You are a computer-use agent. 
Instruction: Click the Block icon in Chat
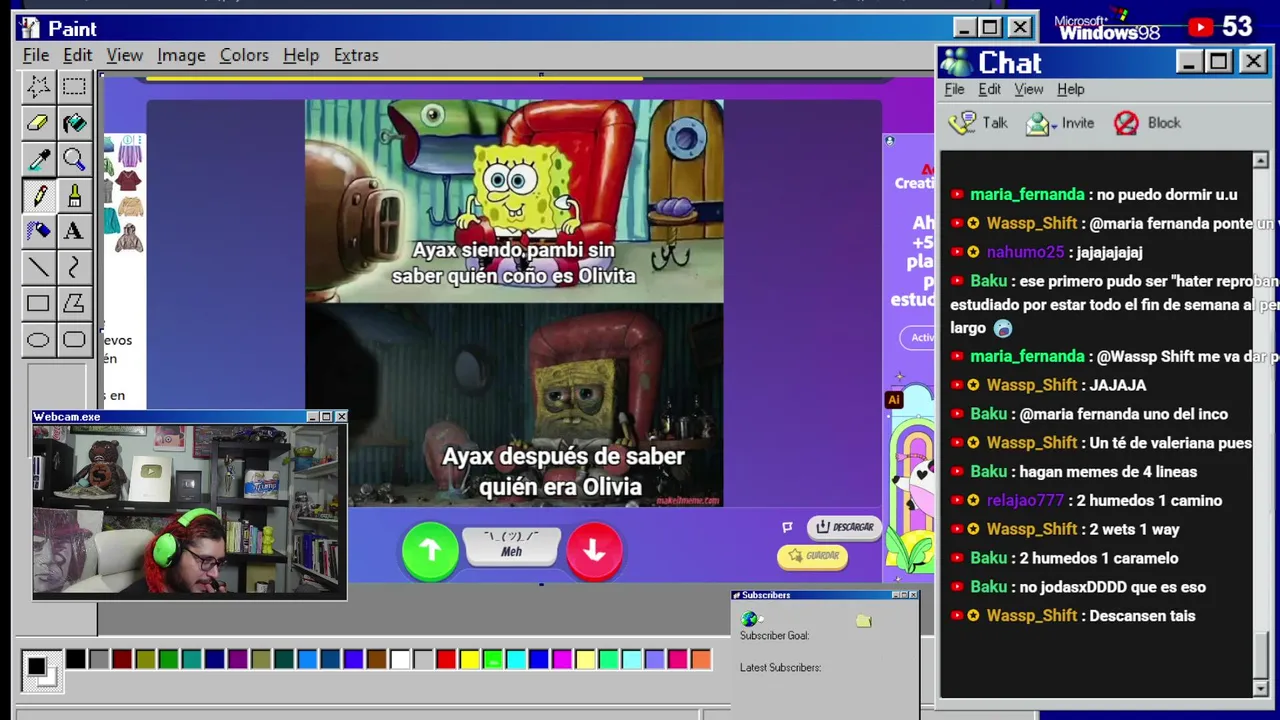coord(1126,123)
